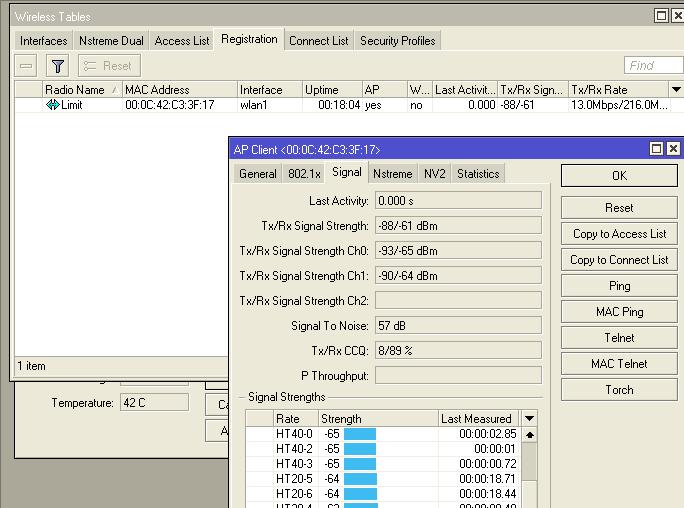Click the Tx/Rx Signal Strength field -88/-61 dBm

pos(458,226)
